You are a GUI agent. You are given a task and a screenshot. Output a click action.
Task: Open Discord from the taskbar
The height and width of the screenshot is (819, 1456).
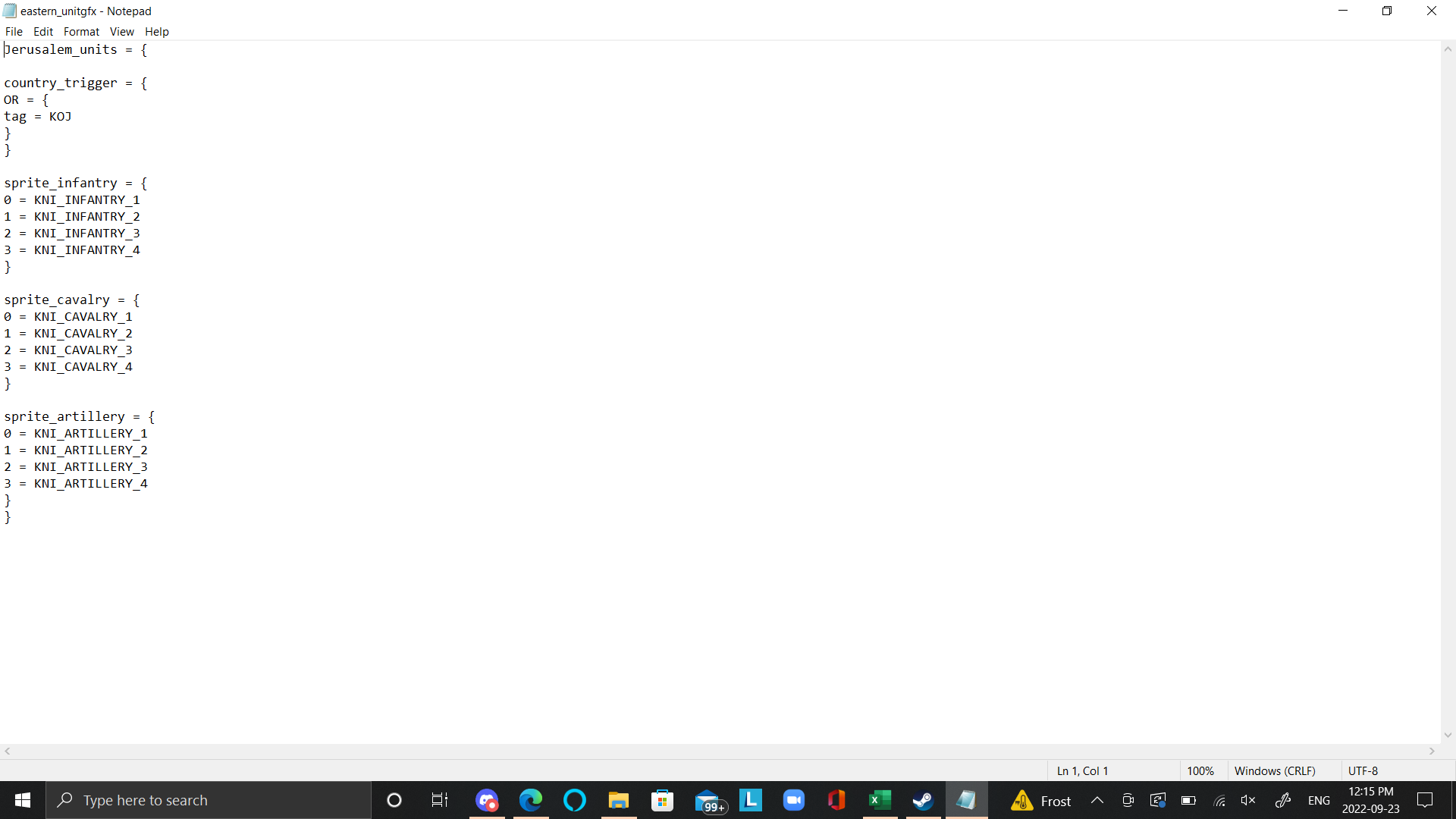pyautogui.click(x=487, y=800)
